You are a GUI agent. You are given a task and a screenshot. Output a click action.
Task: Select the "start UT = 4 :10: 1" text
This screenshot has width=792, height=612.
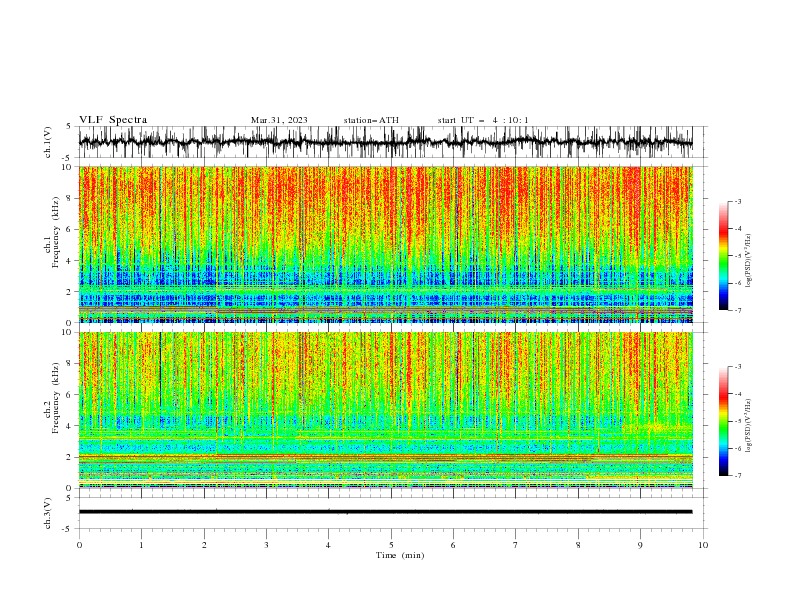483,120
